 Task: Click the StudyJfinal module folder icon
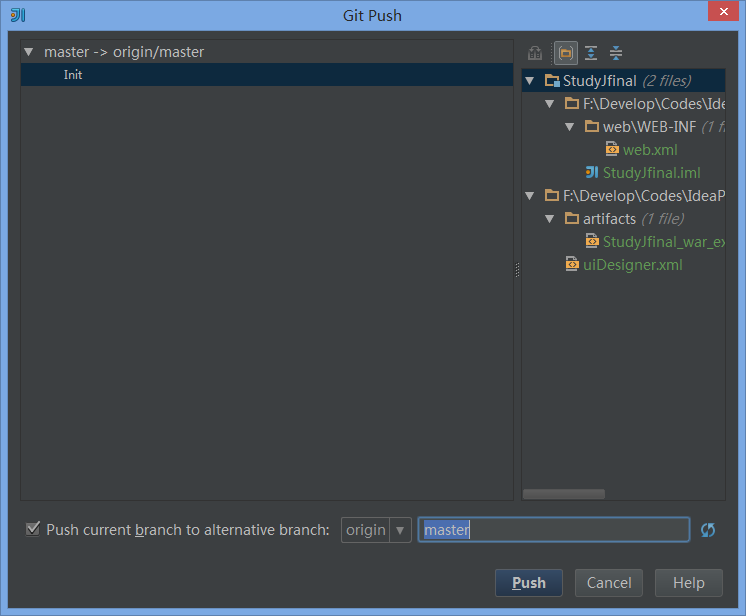552,81
